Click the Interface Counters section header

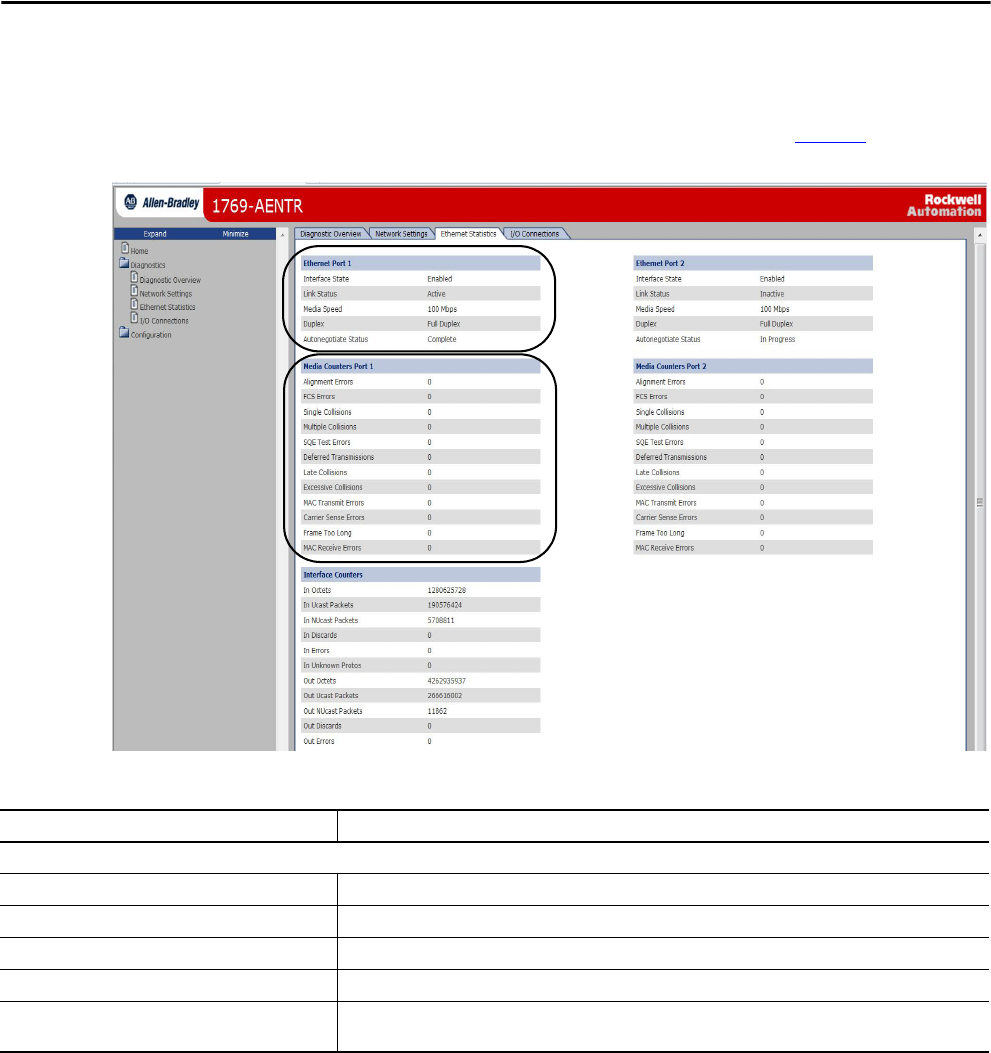click(x=420, y=575)
